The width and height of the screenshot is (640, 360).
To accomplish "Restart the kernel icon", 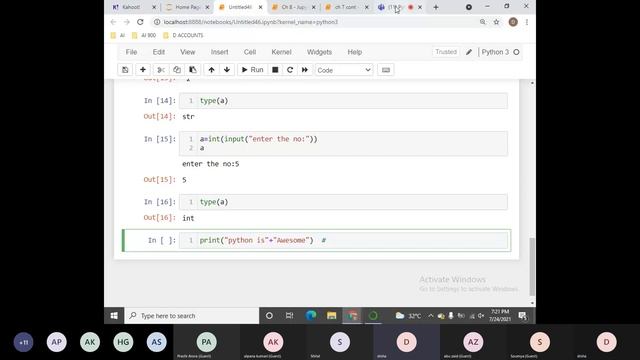I will point(290,70).
